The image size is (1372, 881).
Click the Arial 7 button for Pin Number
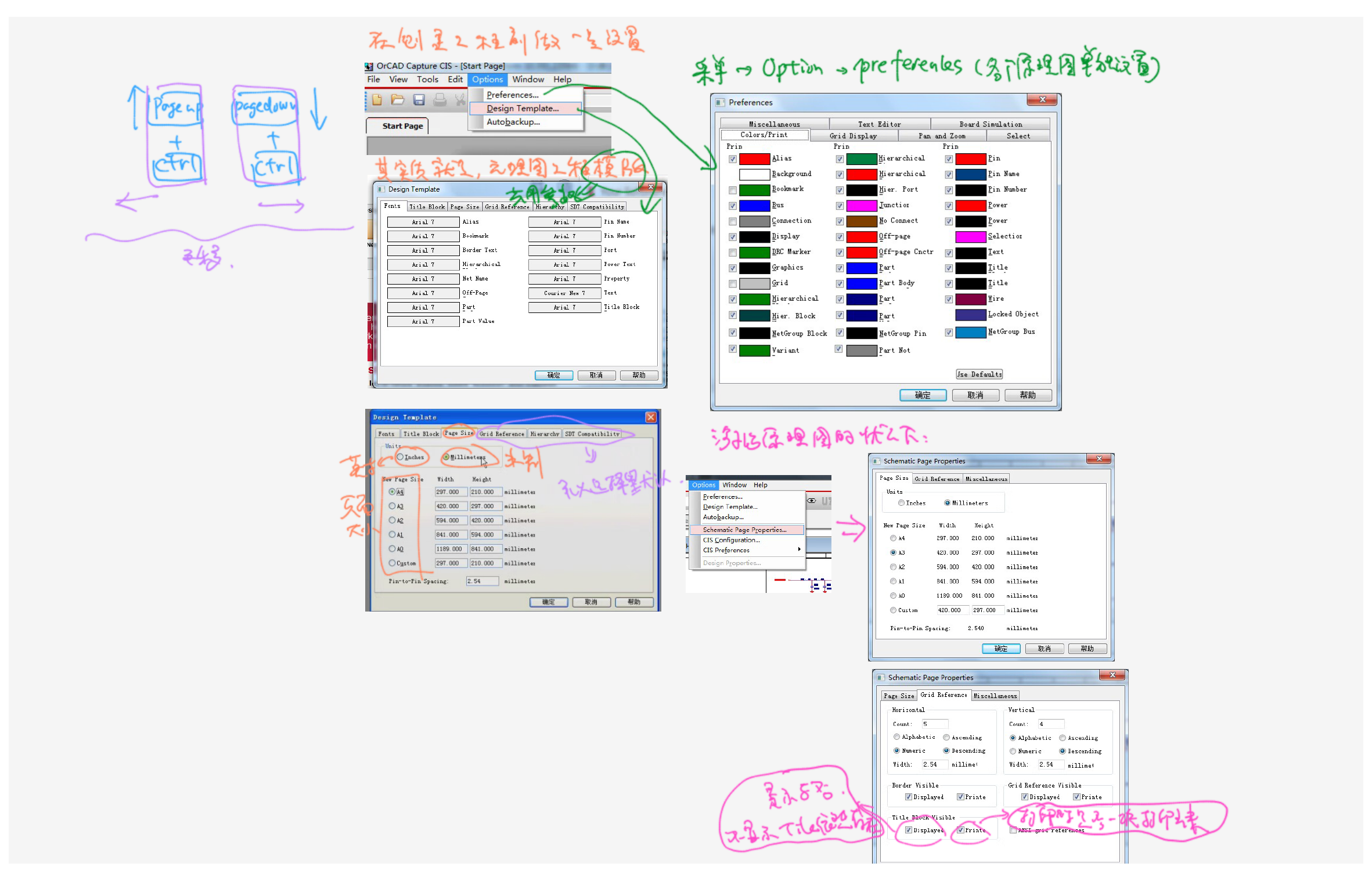click(564, 236)
